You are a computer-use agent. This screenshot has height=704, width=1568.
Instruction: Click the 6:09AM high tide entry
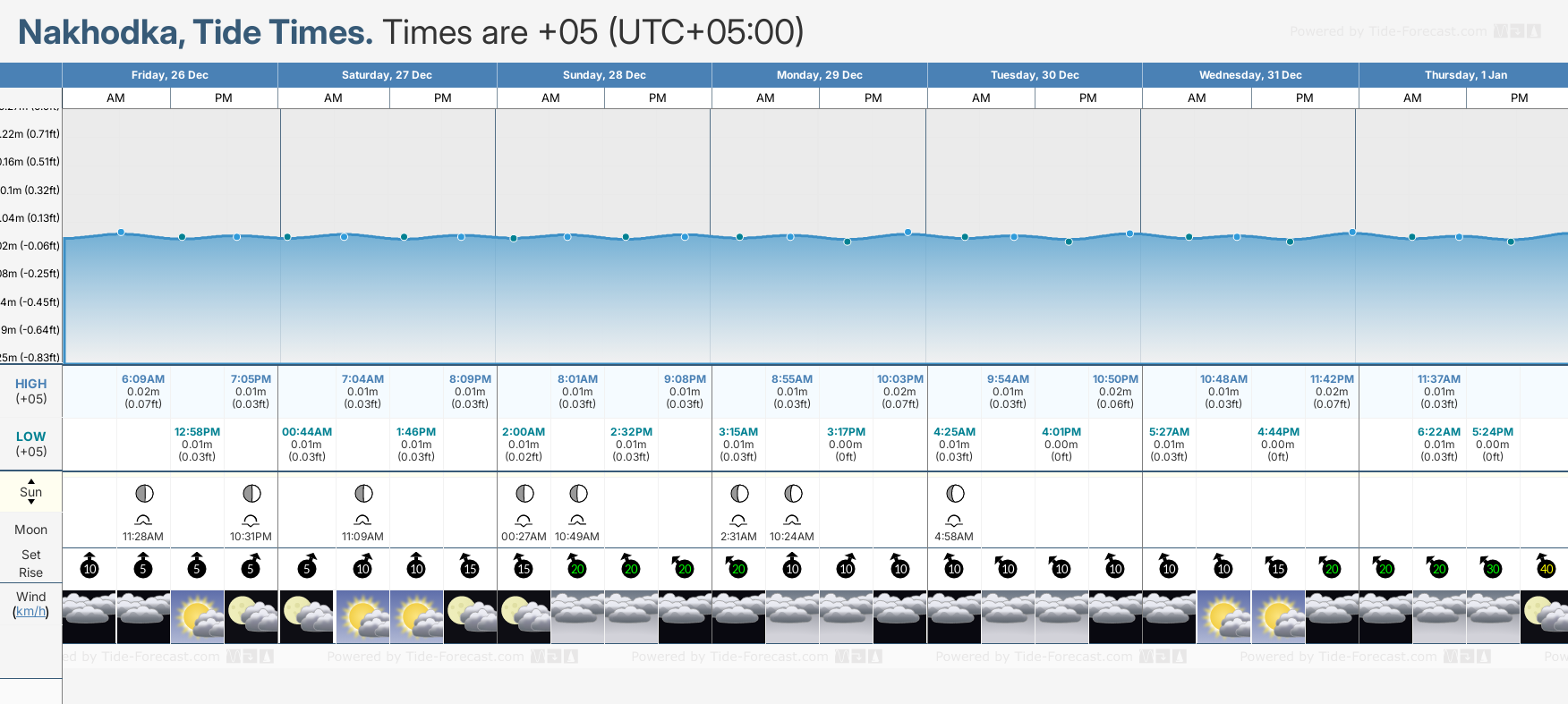[x=143, y=391]
